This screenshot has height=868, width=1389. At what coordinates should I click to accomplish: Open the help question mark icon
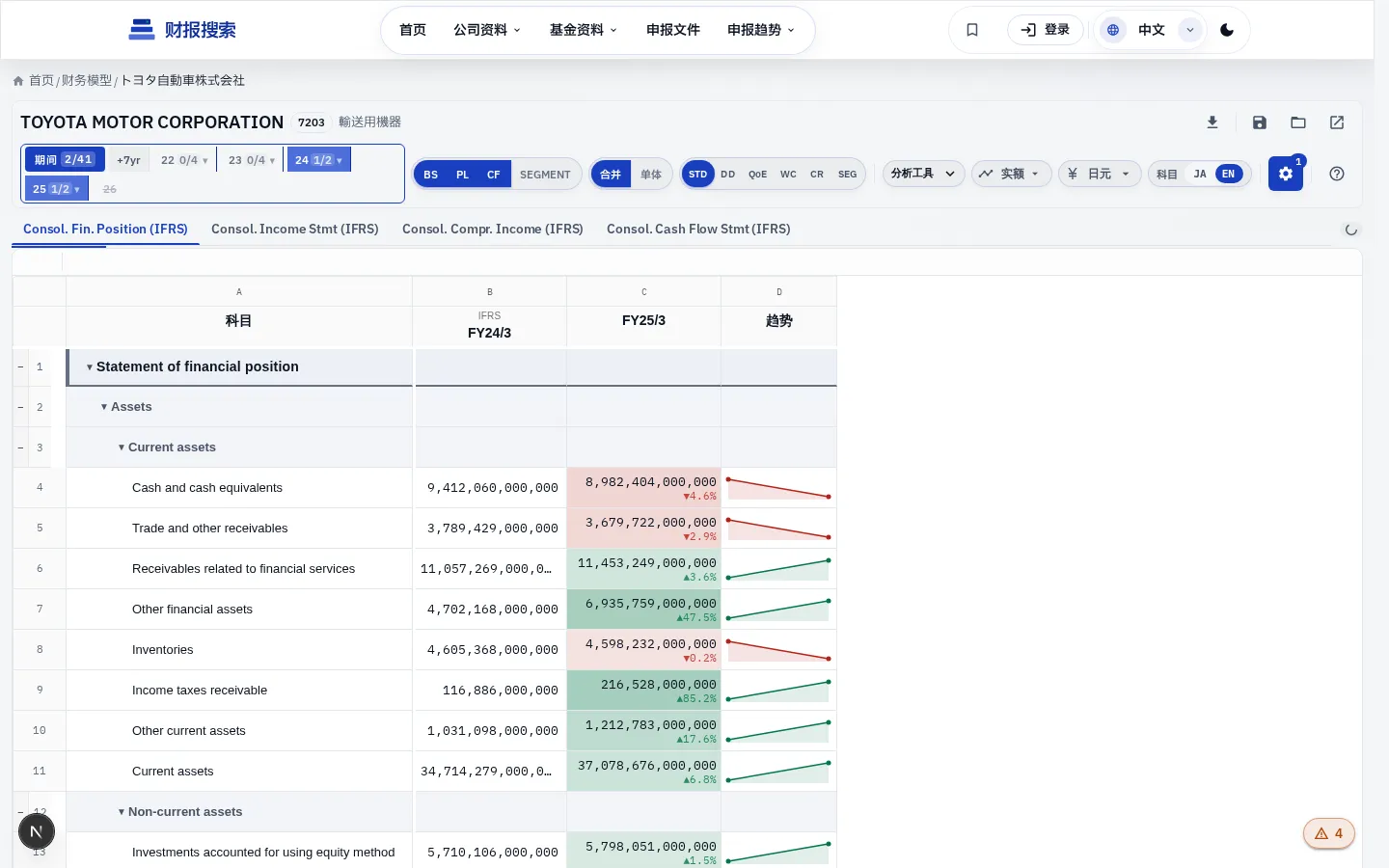pos(1337,174)
